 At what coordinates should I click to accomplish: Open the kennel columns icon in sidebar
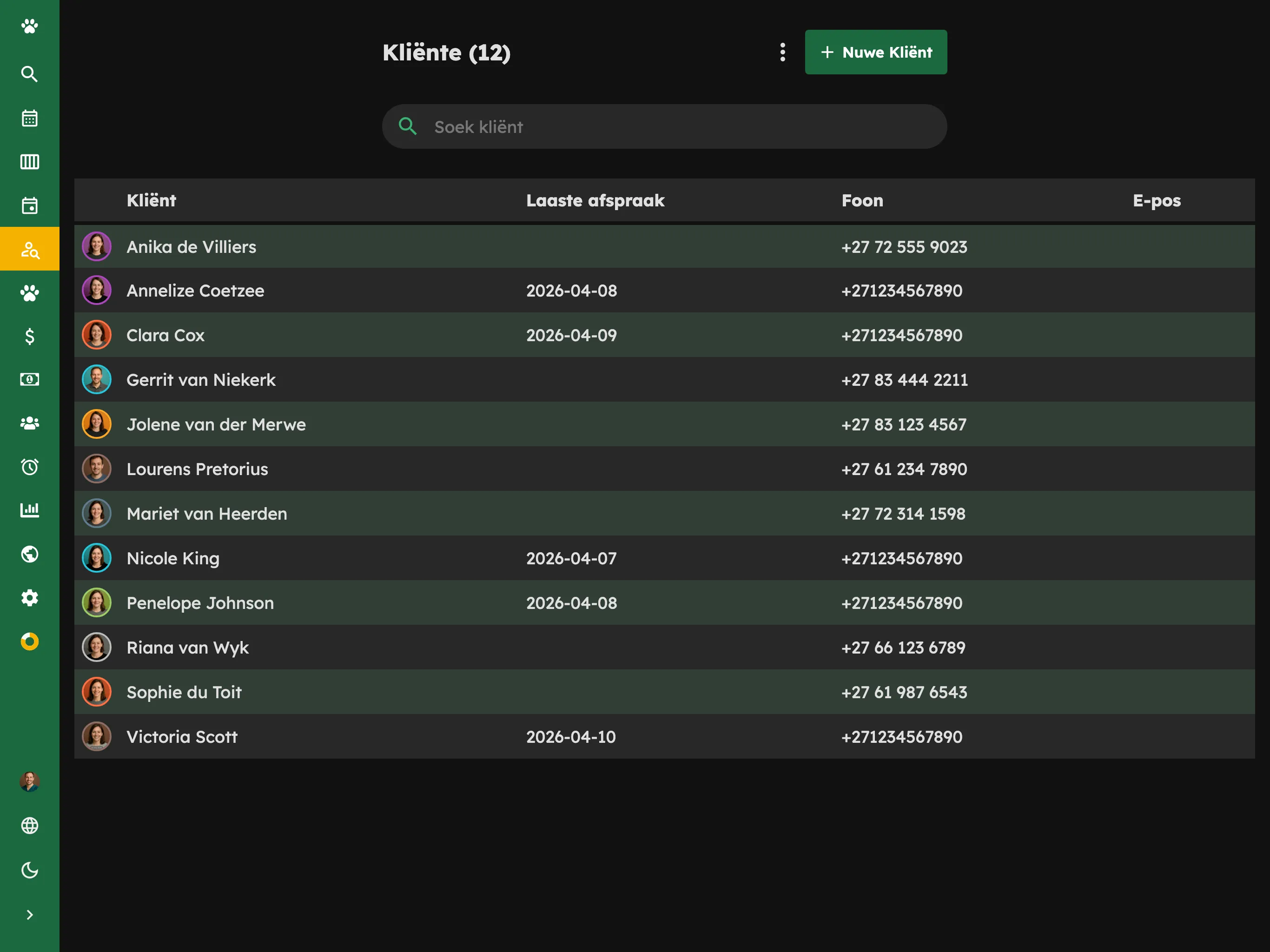(29, 162)
